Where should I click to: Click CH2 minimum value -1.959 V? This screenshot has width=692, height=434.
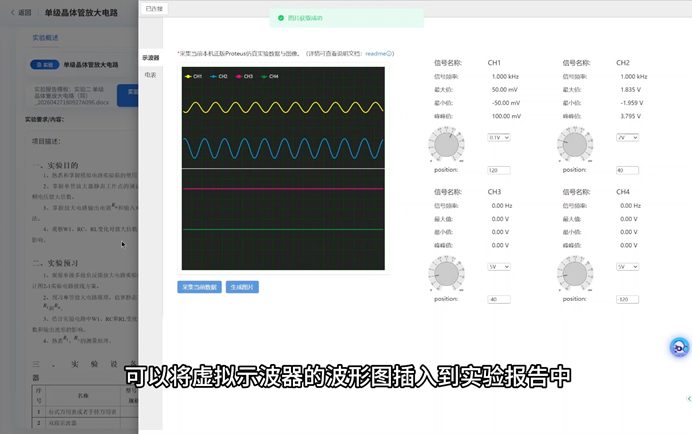click(x=632, y=103)
